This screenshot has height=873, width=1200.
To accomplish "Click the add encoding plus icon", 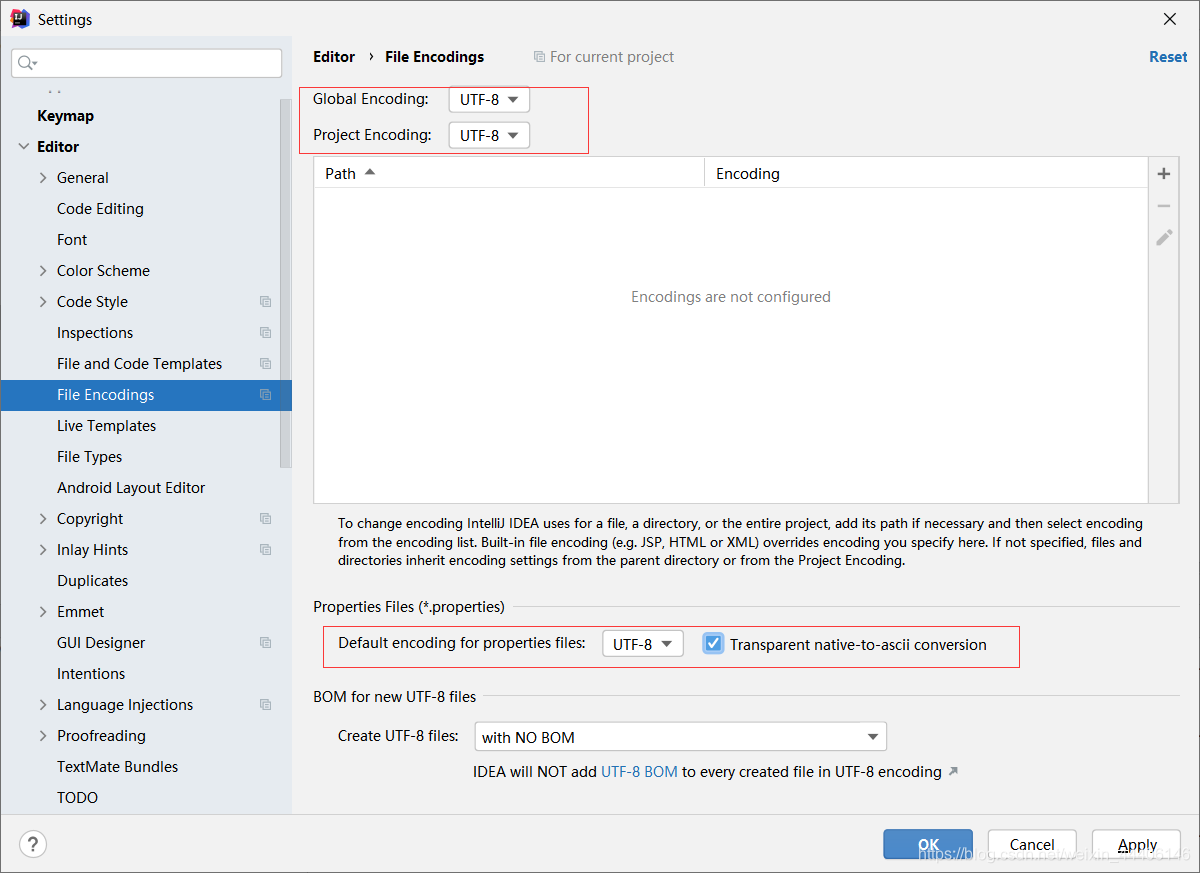I will pos(1164,174).
